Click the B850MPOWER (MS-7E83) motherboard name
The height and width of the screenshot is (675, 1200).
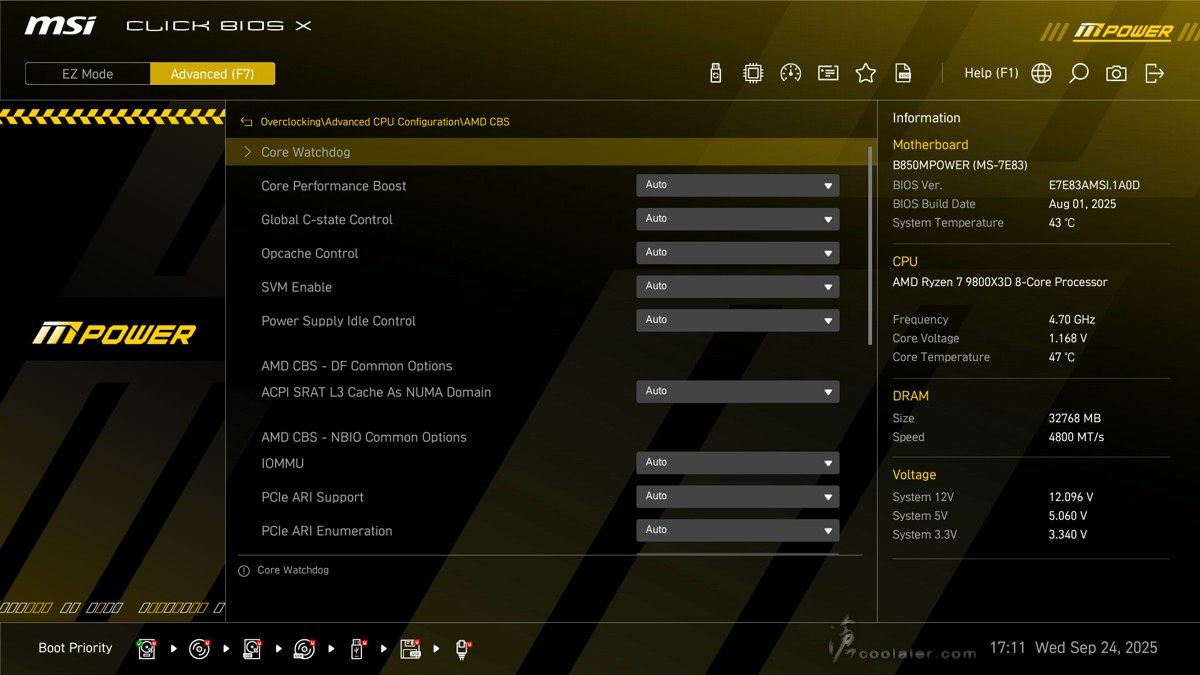pyautogui.click(x=960, y=166)
